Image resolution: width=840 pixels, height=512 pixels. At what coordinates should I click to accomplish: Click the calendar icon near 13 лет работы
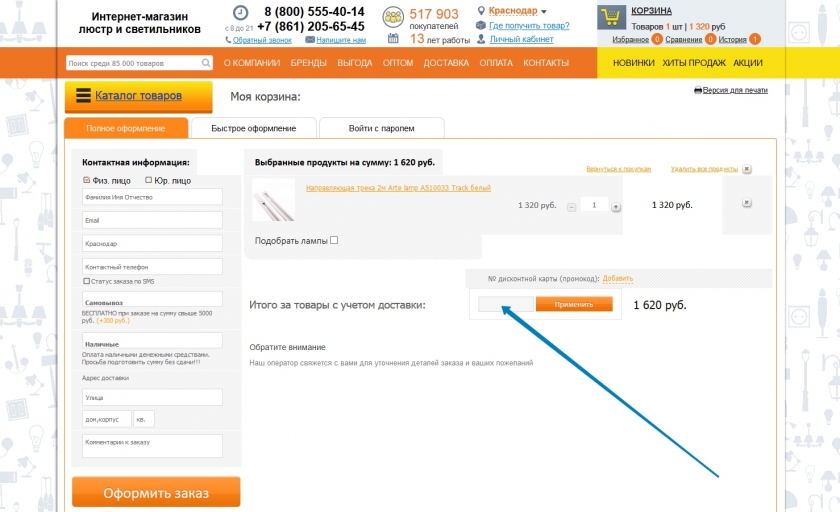tap(393, 38)
